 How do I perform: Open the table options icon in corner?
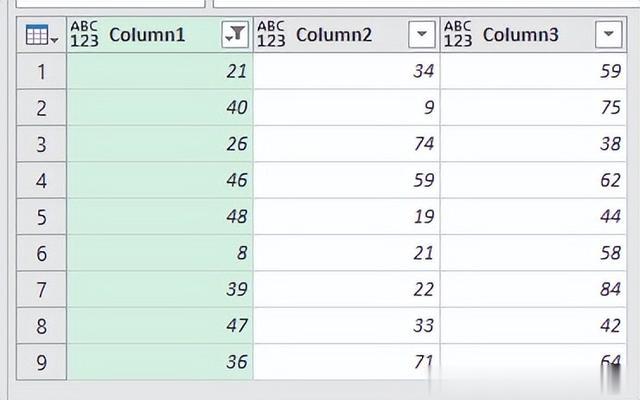(x=41, y=35)
